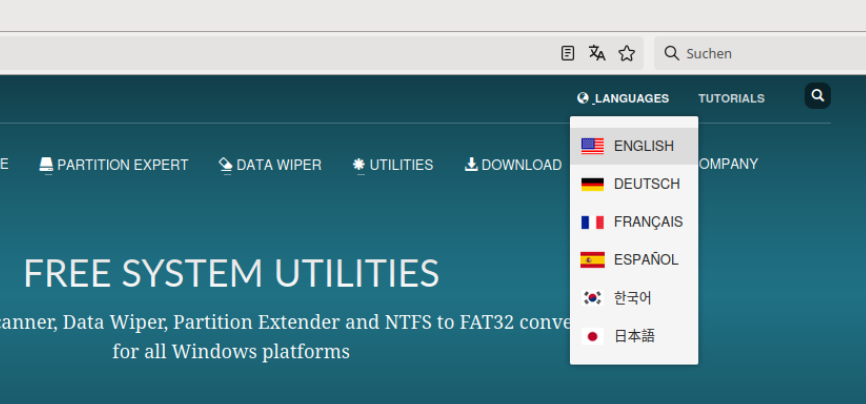Open Download menu item

(x=514, y=165)
